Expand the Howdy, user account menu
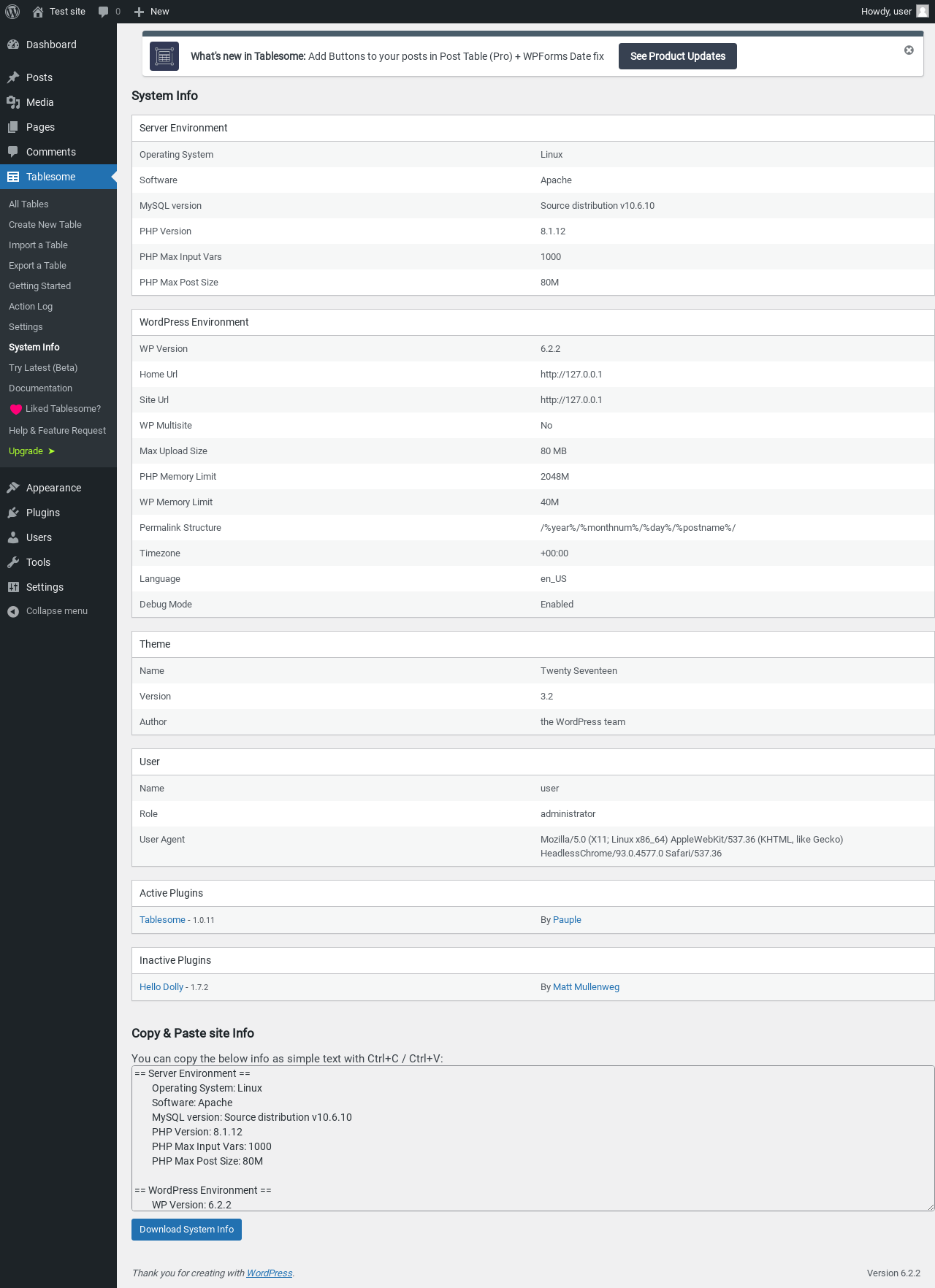 coord(885,12)
